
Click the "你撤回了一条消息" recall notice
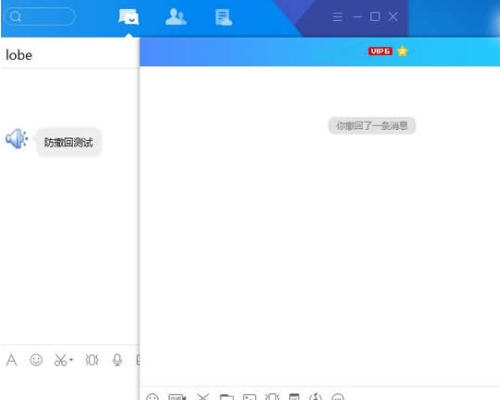pyautogui.click(x=372, y=126)
